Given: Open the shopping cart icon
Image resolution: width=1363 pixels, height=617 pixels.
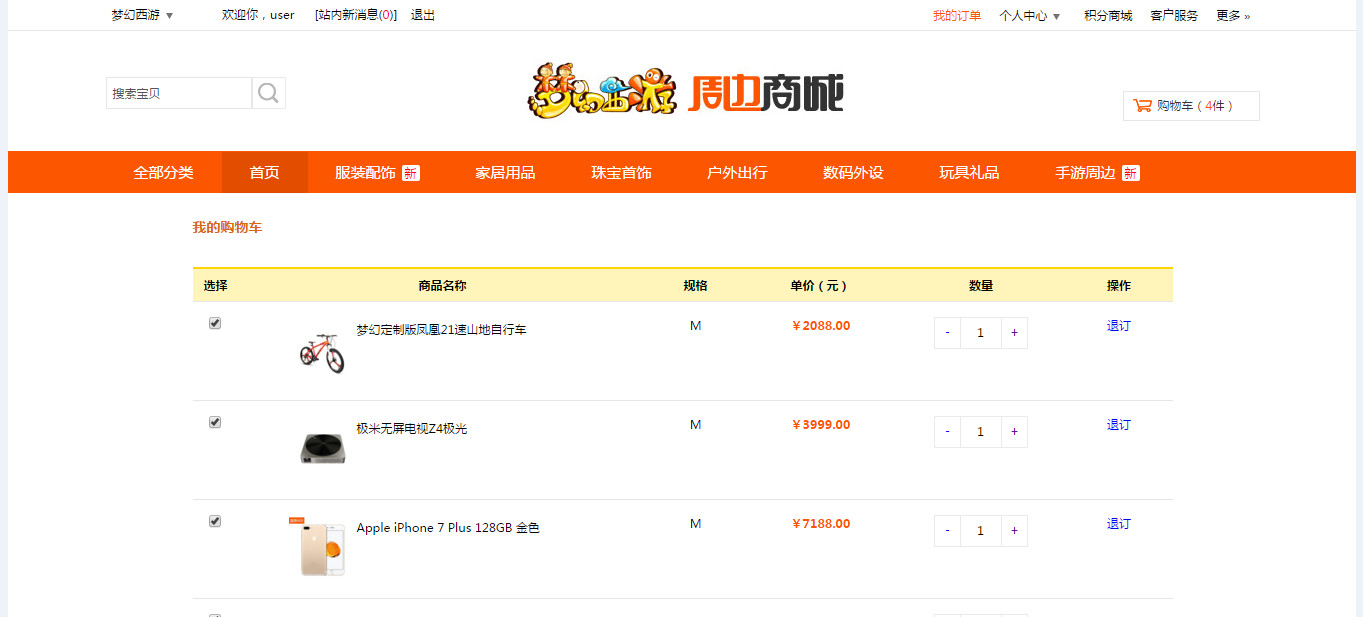Looking at the screenshot, I should pos(1142,105).
